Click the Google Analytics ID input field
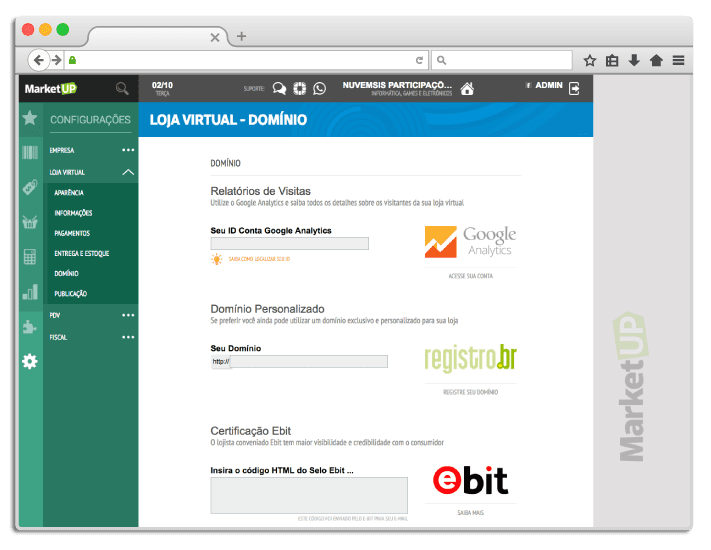711x550 pixels. (290, 243)
